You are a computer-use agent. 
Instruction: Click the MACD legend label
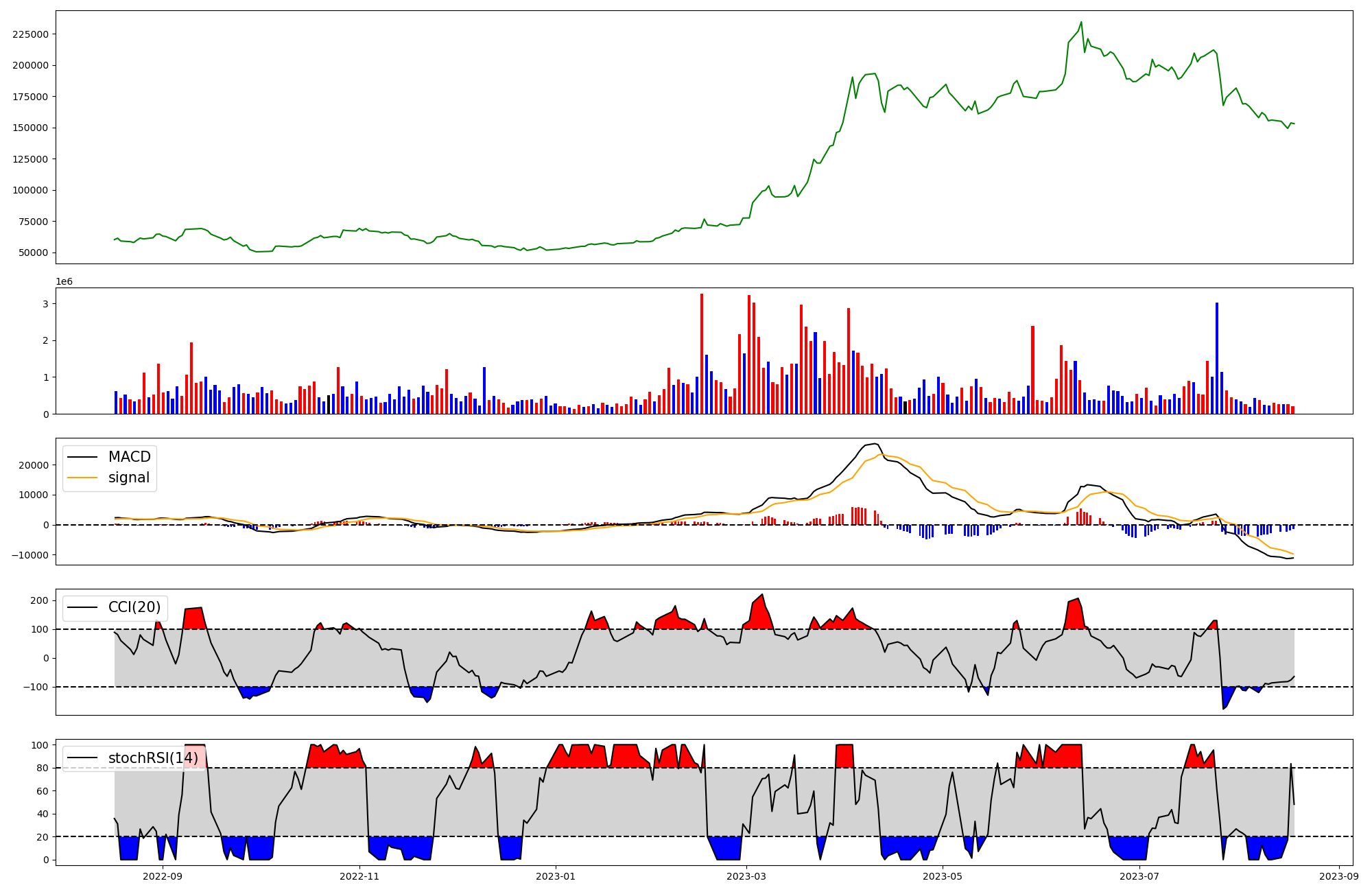click(x=129, y=457)
